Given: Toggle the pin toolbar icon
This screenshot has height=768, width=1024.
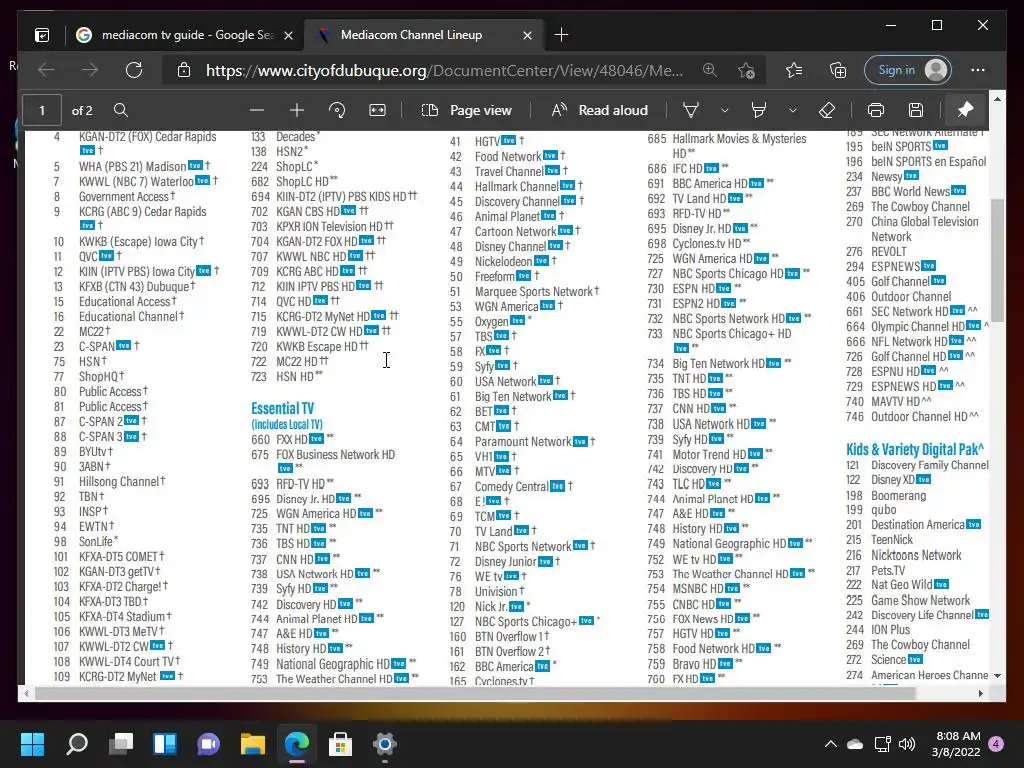Looking at the screenshot, I should click(x=965, y=110).
